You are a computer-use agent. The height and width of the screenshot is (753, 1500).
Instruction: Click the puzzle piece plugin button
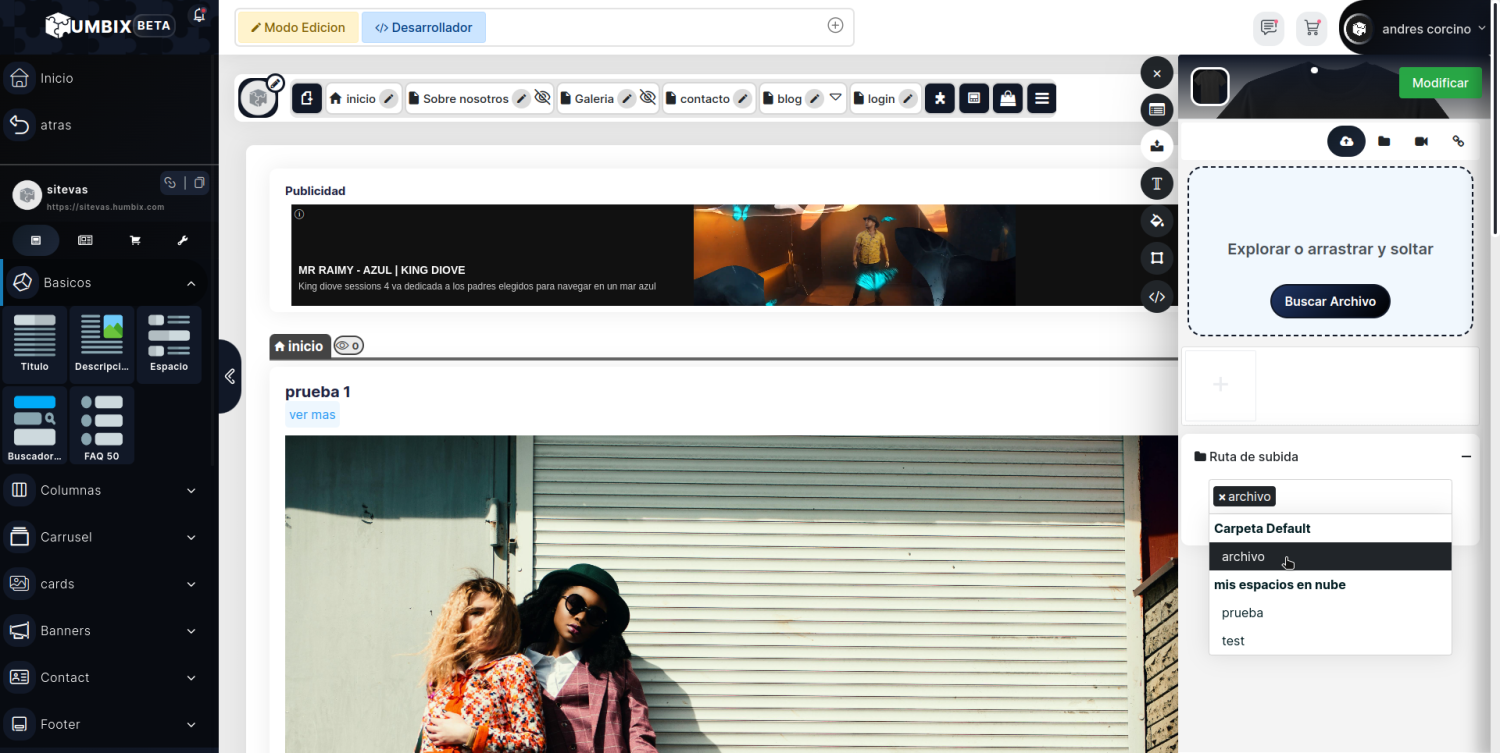tap(940, 98)
